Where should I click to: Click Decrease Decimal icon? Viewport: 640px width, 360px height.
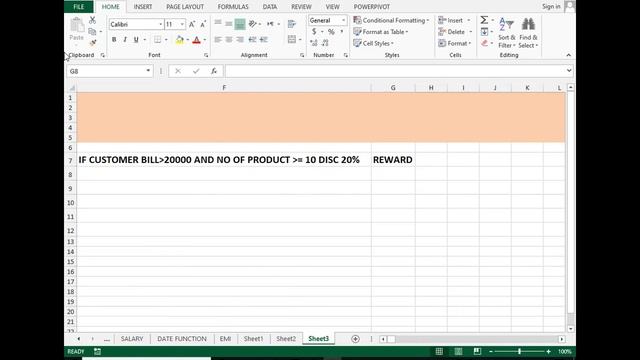[325, 43]
